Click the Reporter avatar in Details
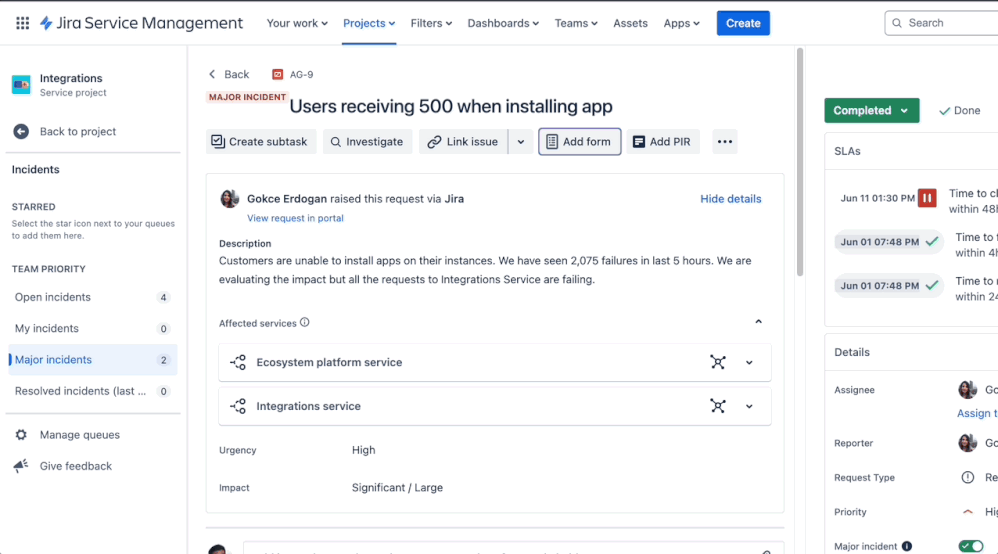 [x=967, y=443]
